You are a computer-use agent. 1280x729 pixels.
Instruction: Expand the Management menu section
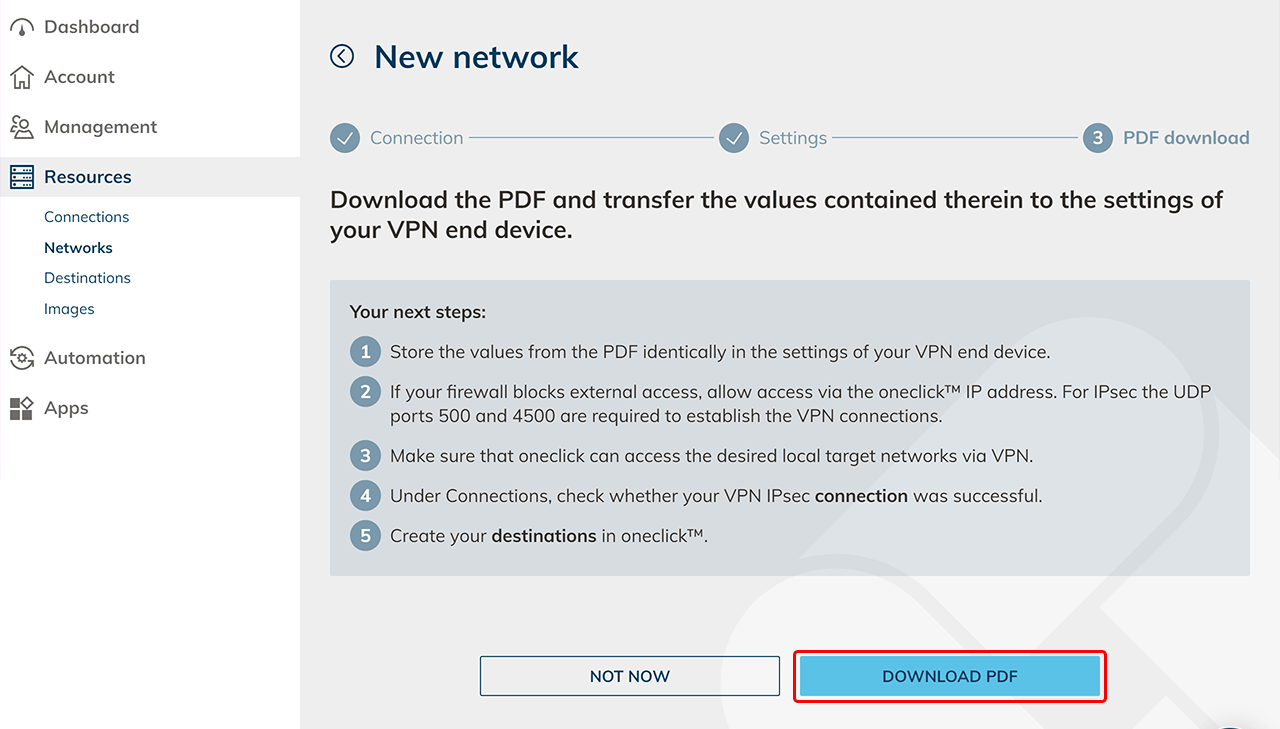tap(100, 127)
